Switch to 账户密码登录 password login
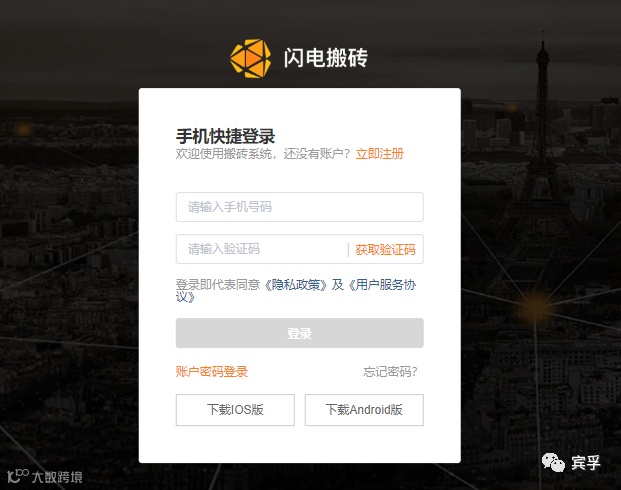Image resolution: width=621 pixels, height=490 pixels. coord(211,372)
